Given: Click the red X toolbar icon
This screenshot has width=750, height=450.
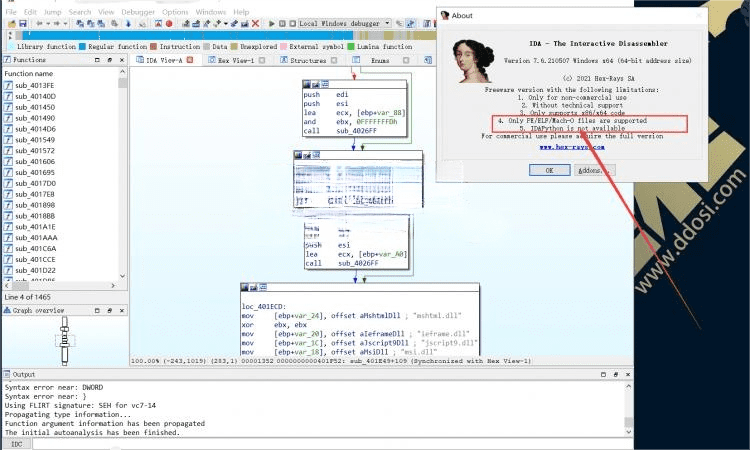Looking at the screenshot, I should coord(255,23).
